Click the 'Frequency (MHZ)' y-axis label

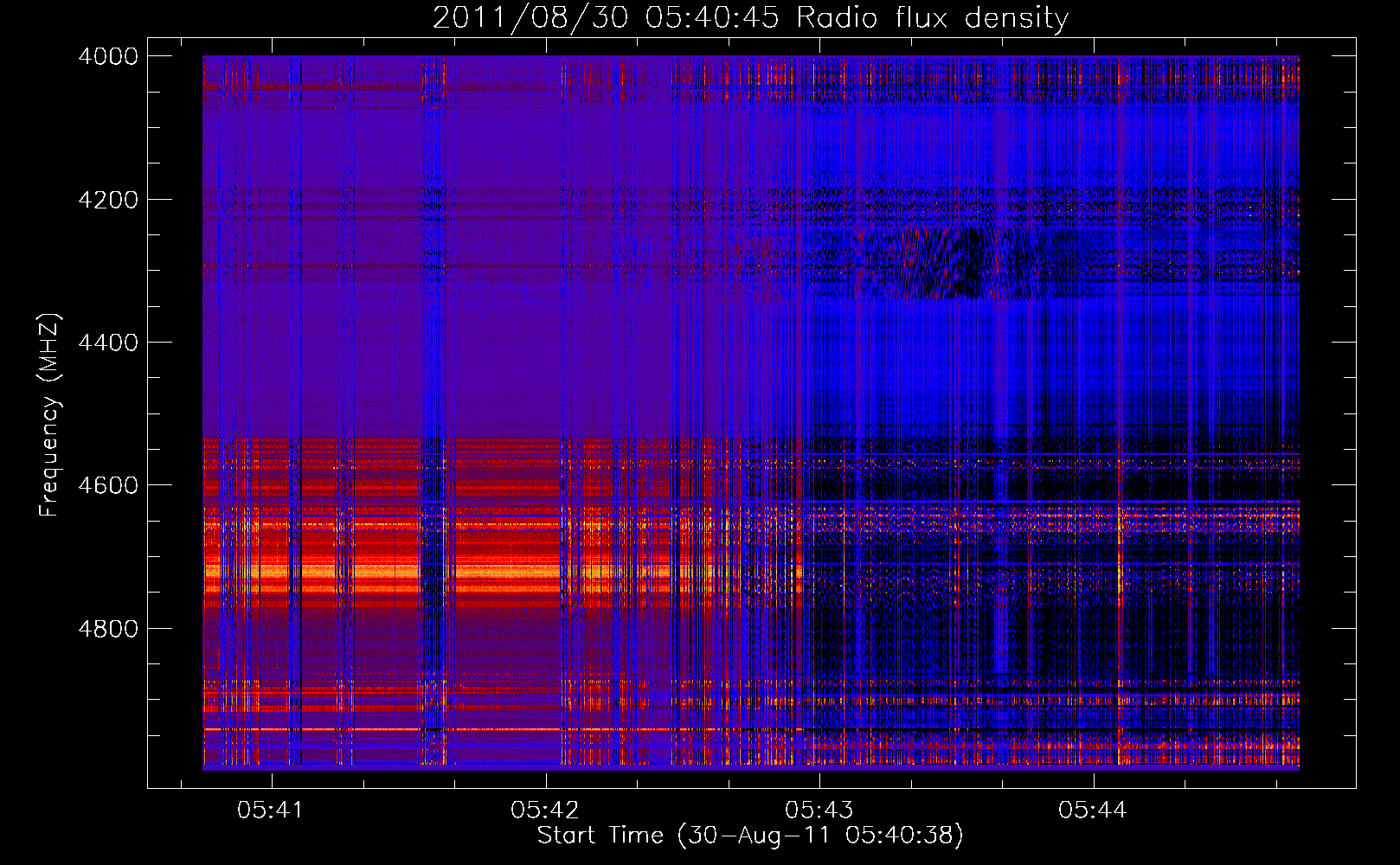49,415
